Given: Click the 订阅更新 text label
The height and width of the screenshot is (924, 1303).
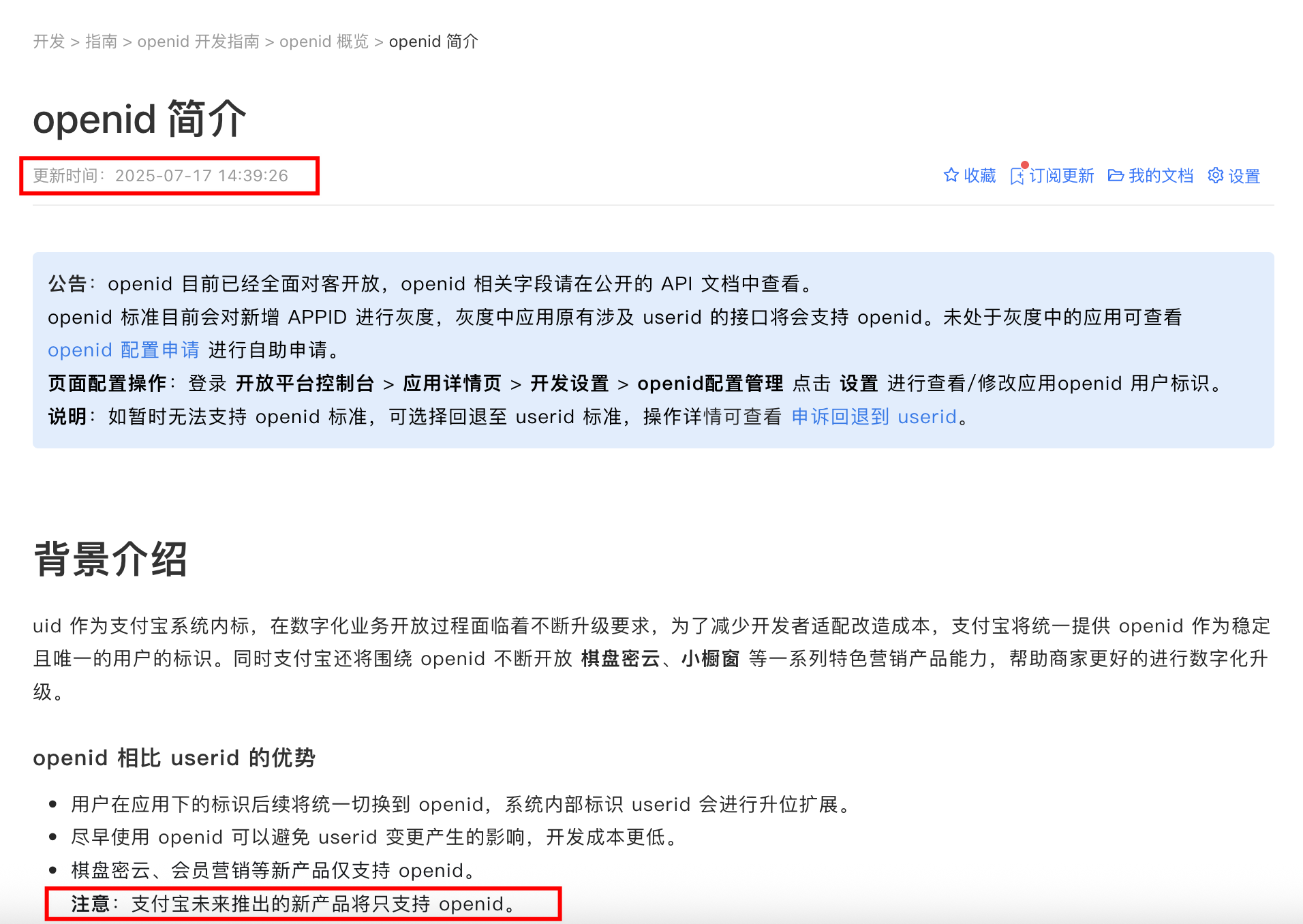Looking at the screenshot, I should point(1061,176).
